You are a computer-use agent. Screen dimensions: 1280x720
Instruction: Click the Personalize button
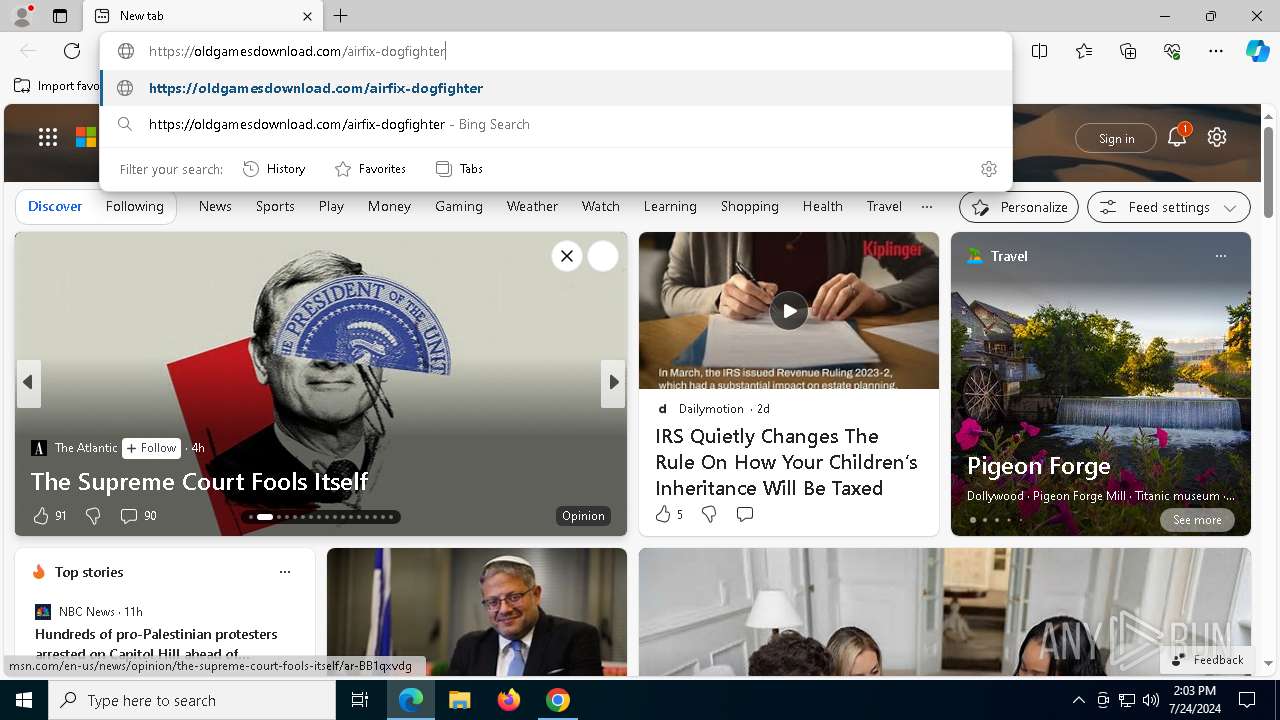[x=1019, y=207]
